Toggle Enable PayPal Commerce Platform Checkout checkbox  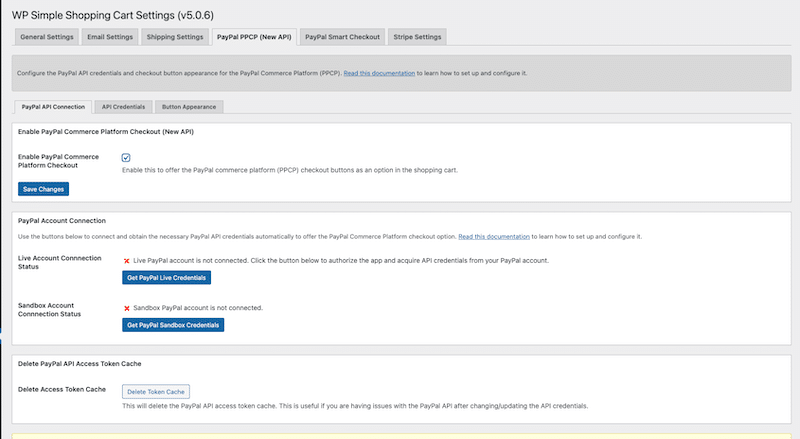[x=127, y=158]
